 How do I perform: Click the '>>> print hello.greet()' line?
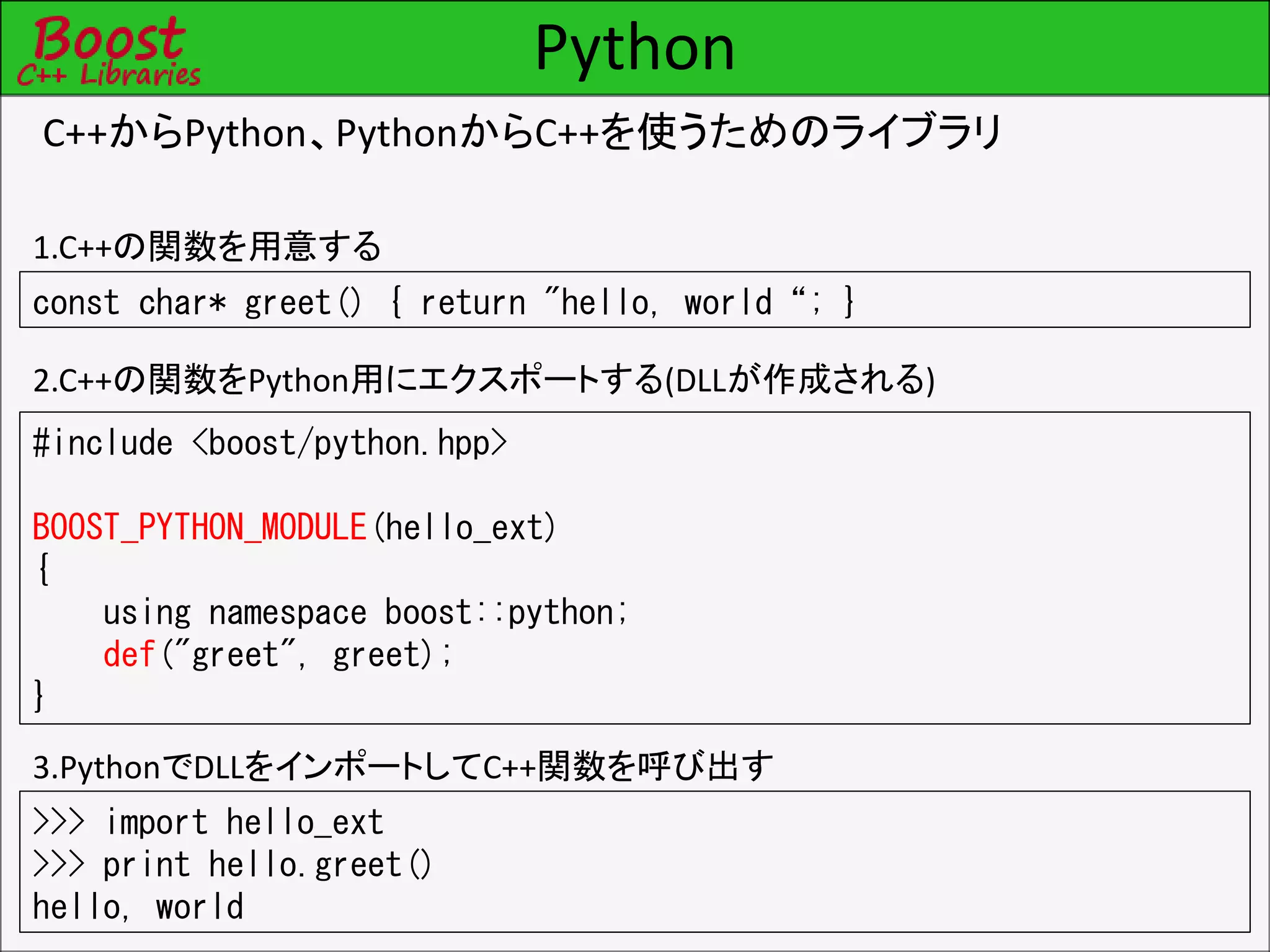click(x=232, y=865)
